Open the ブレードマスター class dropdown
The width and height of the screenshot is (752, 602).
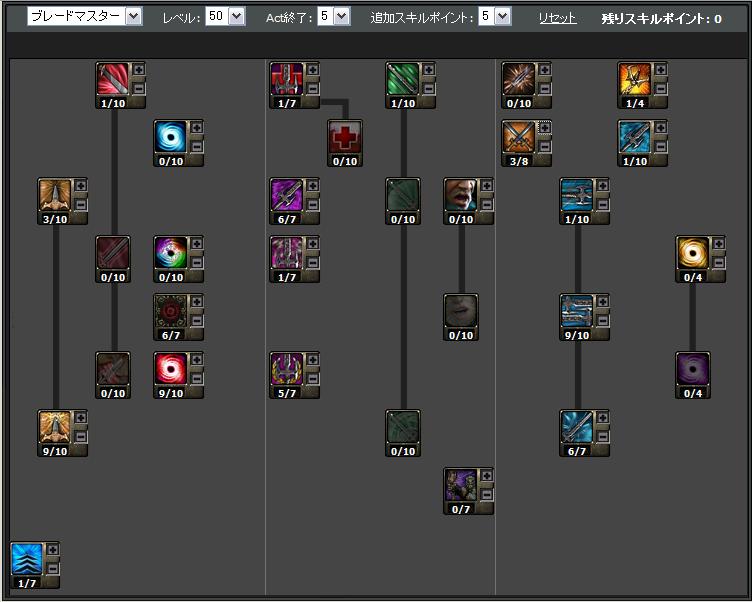pyautogui.click(x=85, y=16)
